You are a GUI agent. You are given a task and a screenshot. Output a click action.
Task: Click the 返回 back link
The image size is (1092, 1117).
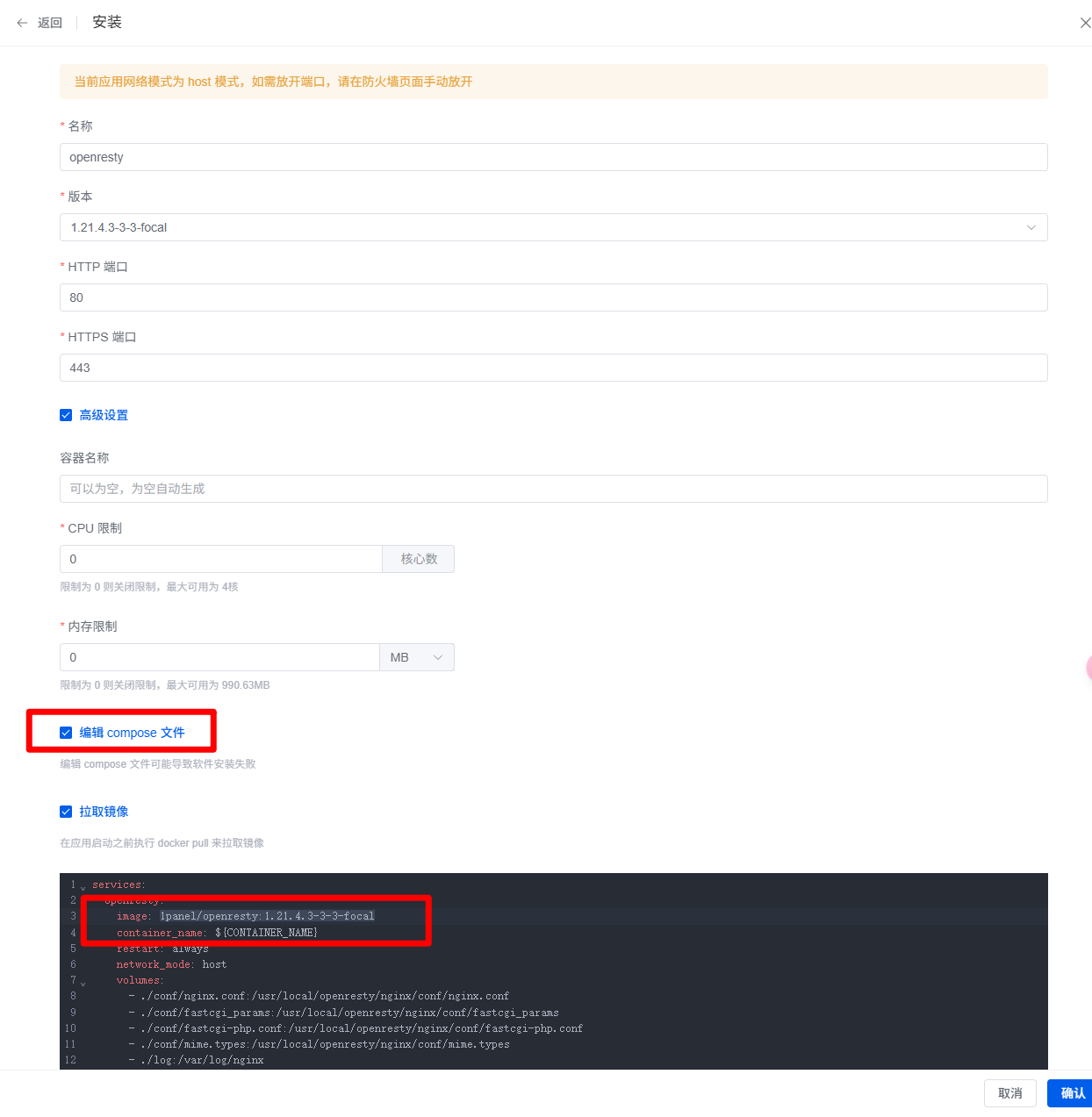(x=50, y=23)
